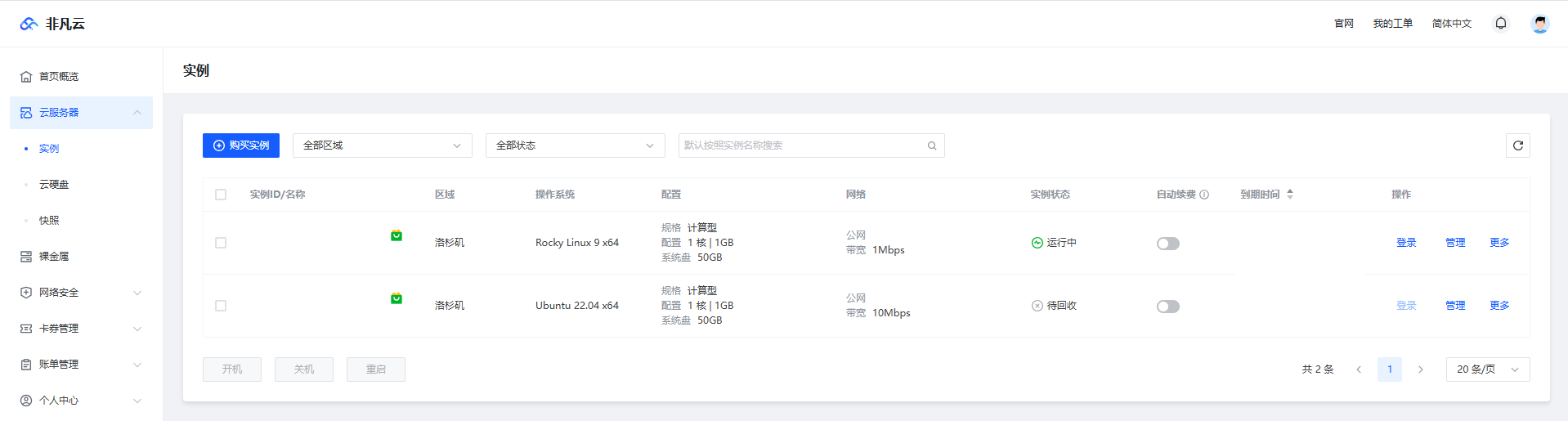The image size is (1568, 421).
Task: Click the auto-renew info icon
Action: click(1204, 195)
